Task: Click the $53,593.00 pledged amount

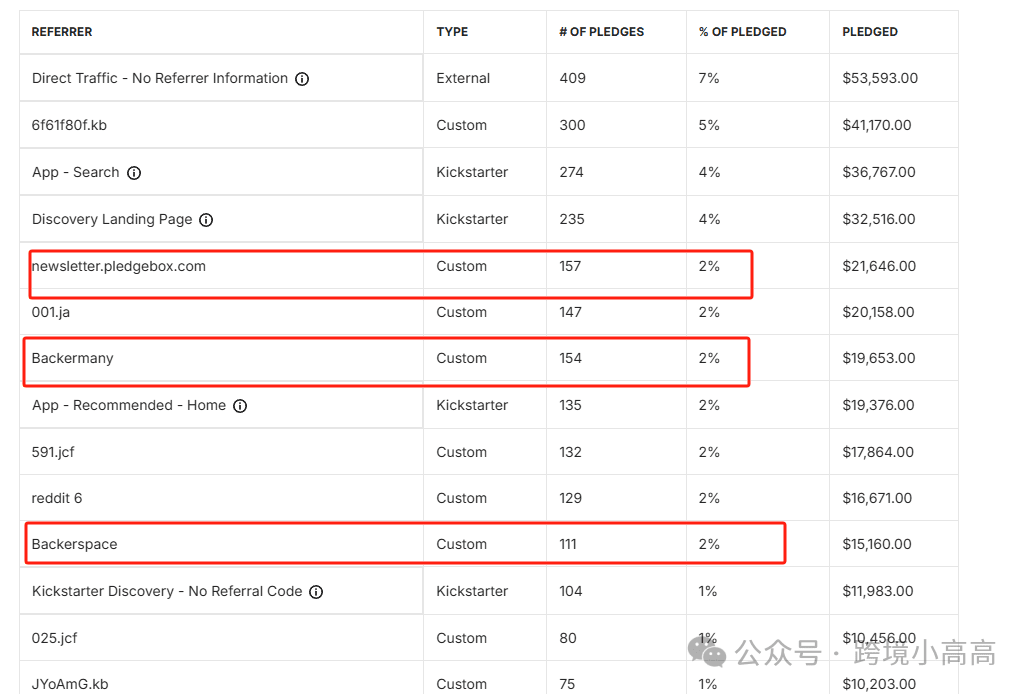Action: [x=880, y=78]
